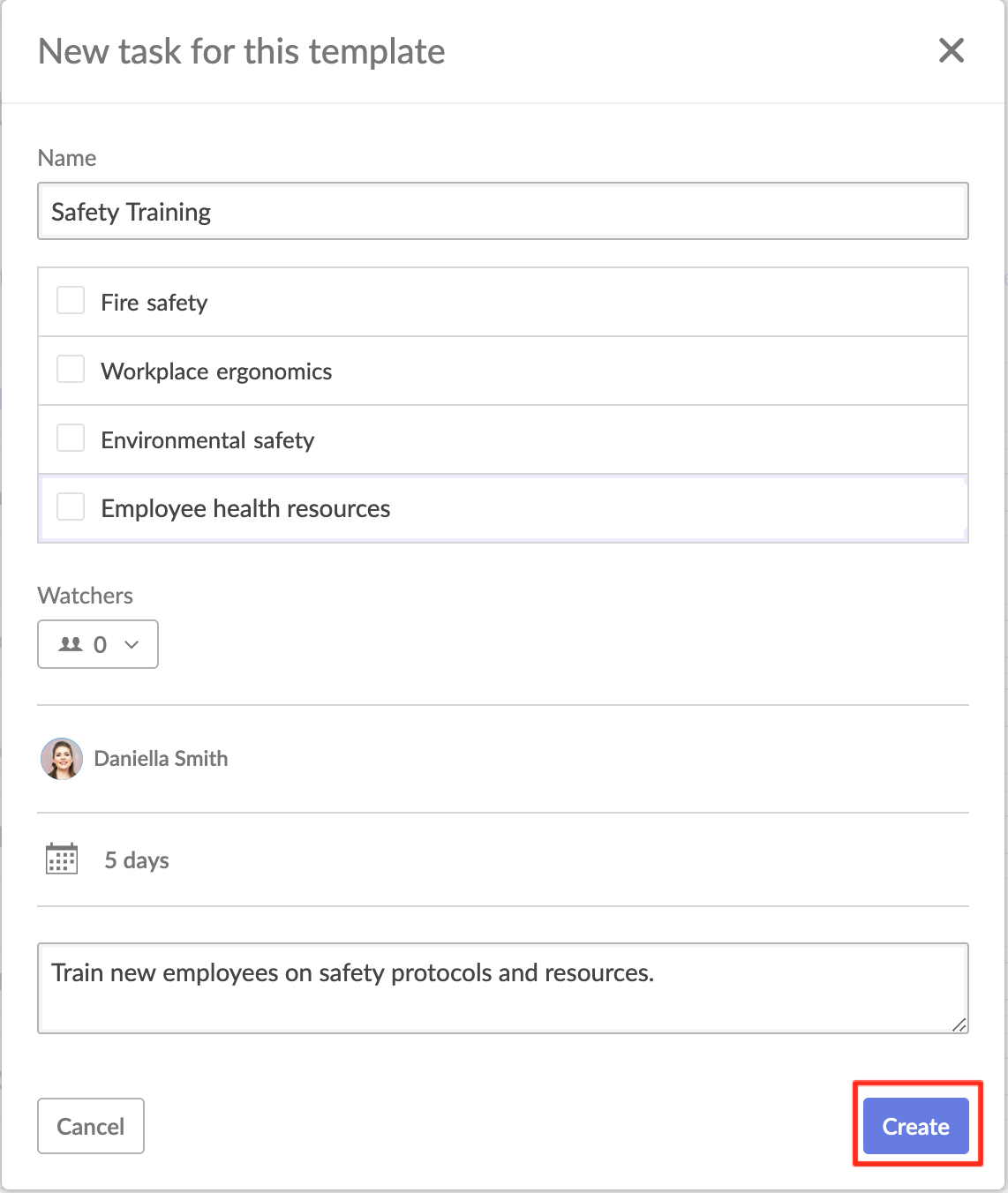Click the New task dialog title
1008x1193 pixels.
[x=240, y=51]
